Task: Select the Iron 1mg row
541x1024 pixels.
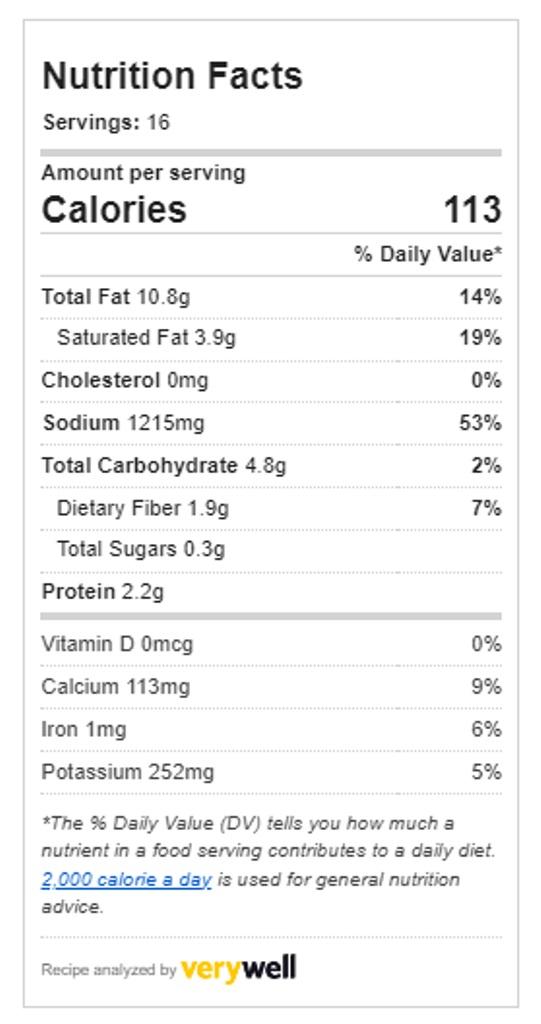Action: [271, 729]
